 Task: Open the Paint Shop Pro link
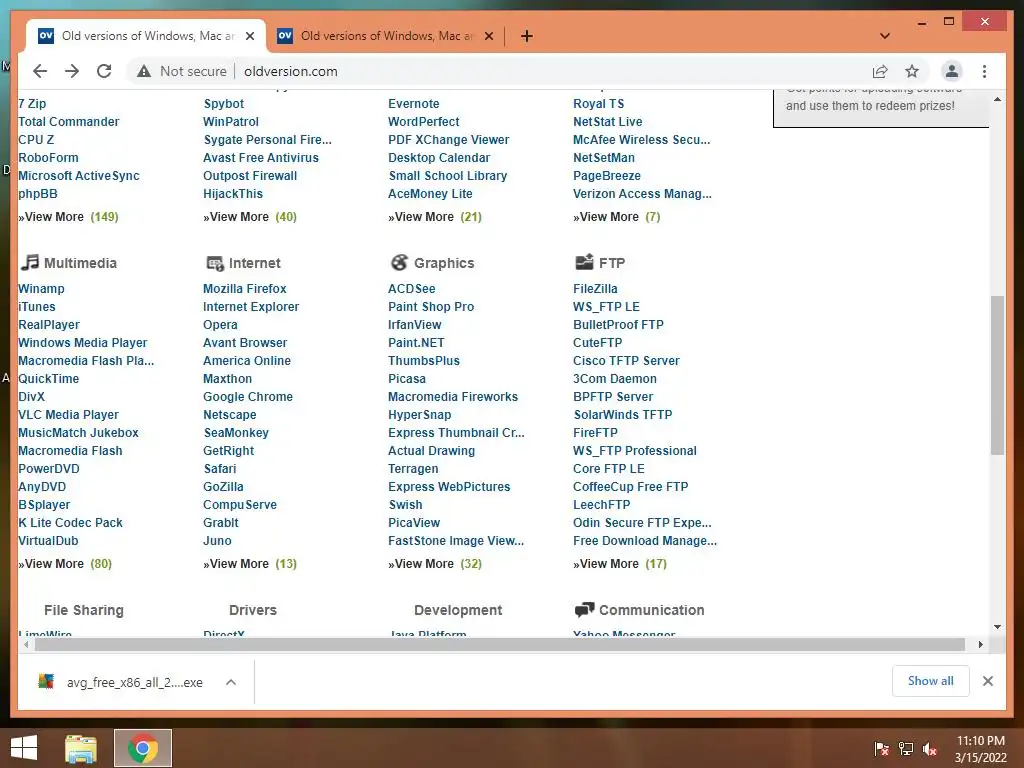point(431,306)
